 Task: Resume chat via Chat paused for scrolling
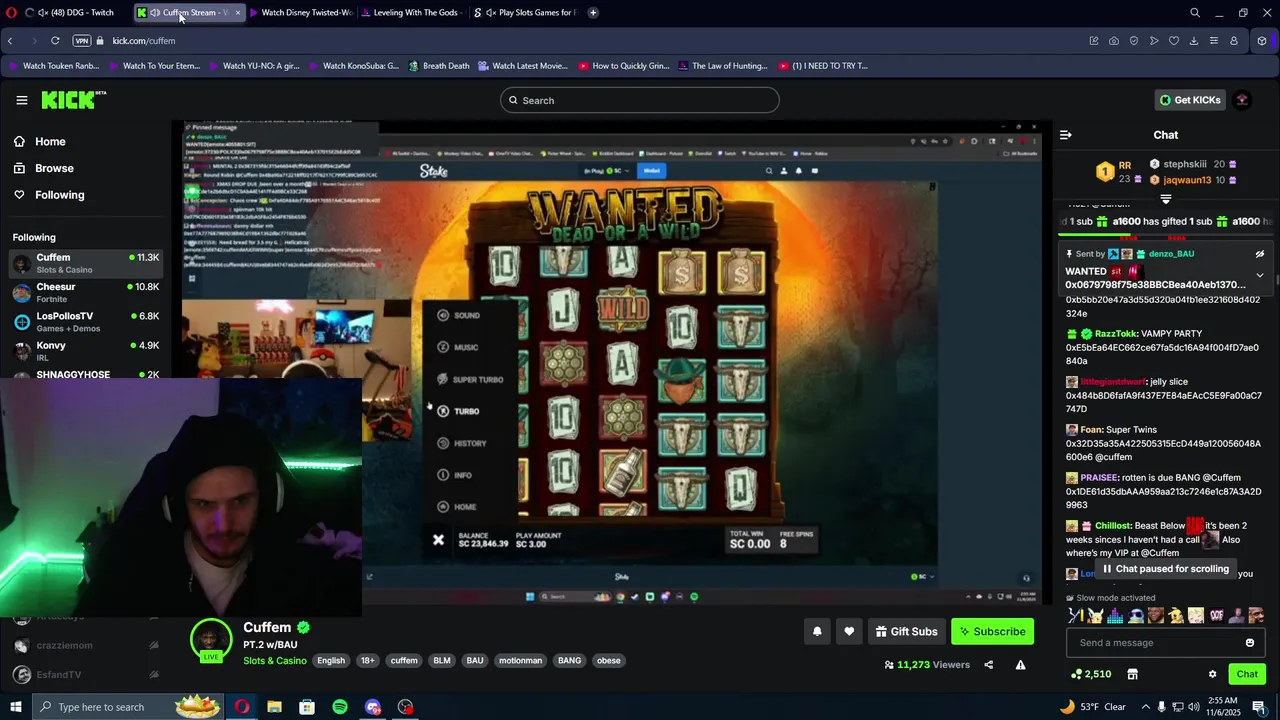click(x=1166, y=569)
